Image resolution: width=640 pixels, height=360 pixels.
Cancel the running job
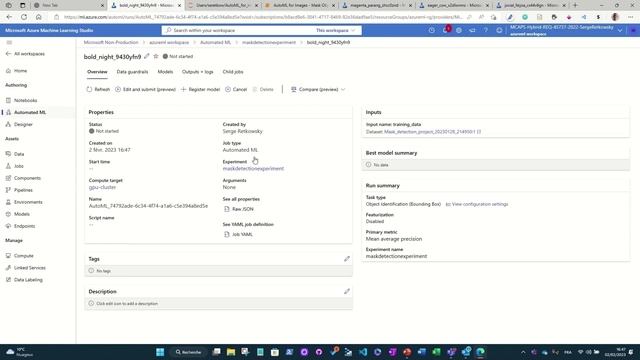(236, 89)
